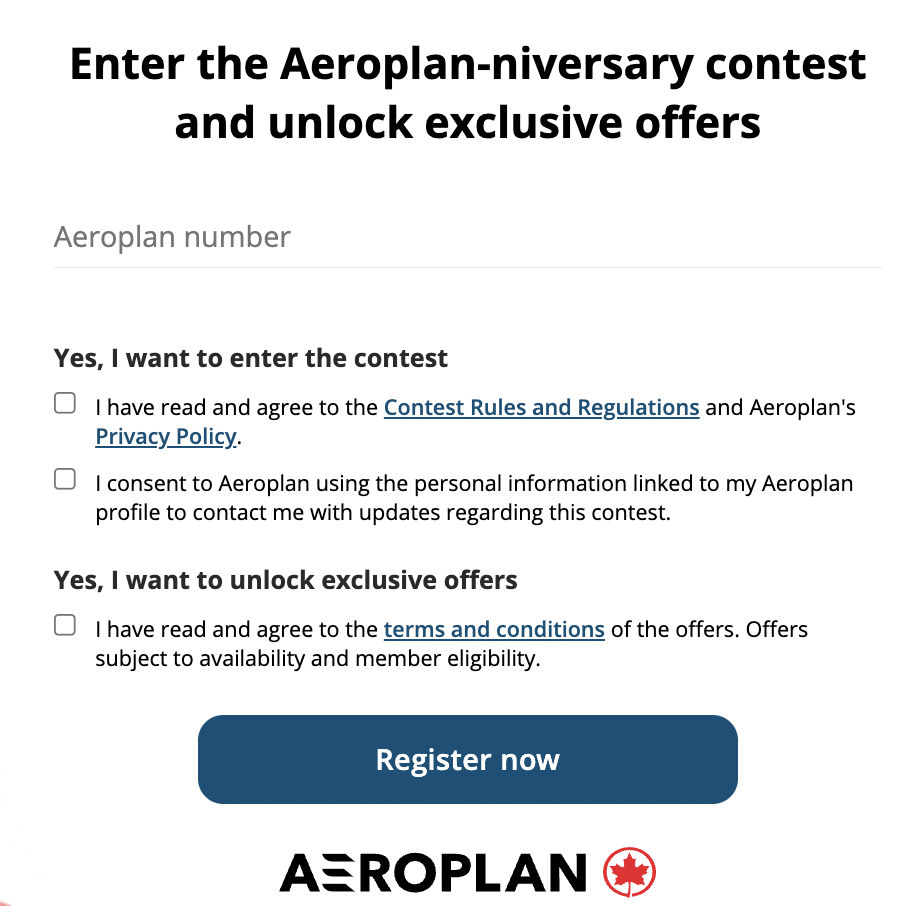Select the "Yes, I want to enter the contest" heading
Screen dimensions: 898x906
(x=251, y=358)
